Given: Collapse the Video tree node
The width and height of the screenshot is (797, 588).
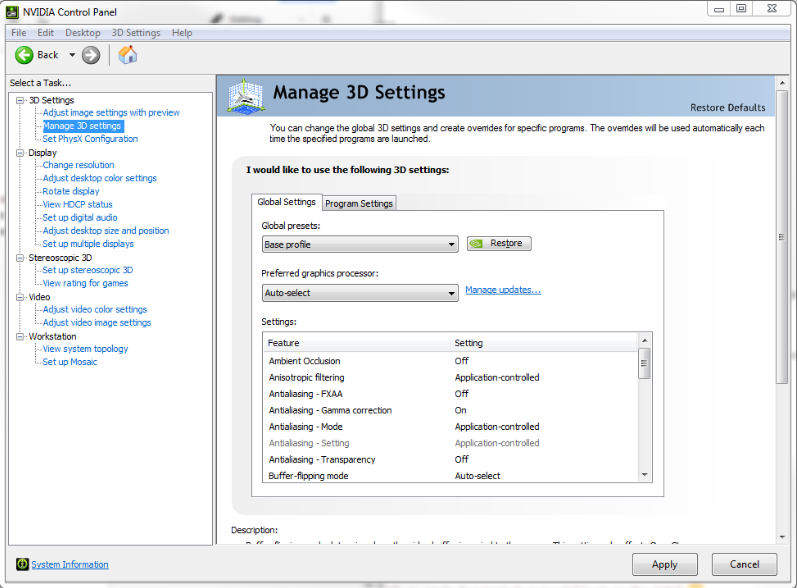Looking at the screenshot, I should [20, 297].
